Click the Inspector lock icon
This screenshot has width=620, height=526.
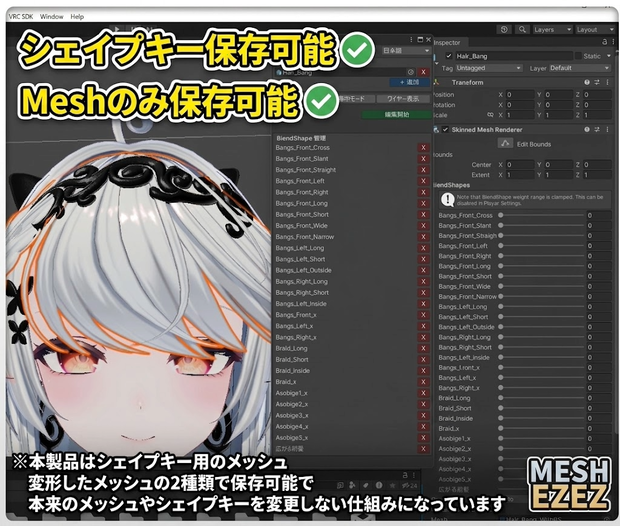tap(605, 42)
